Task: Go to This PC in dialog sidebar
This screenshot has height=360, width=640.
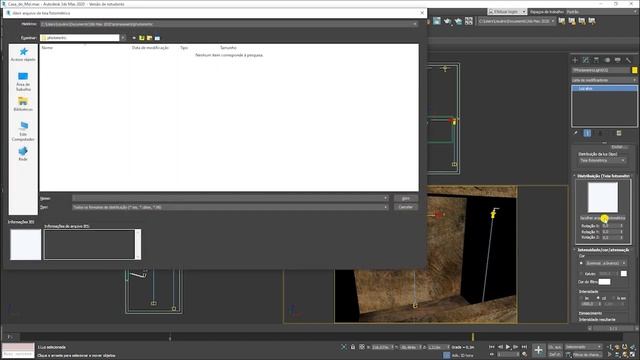Action: [23, 131]
